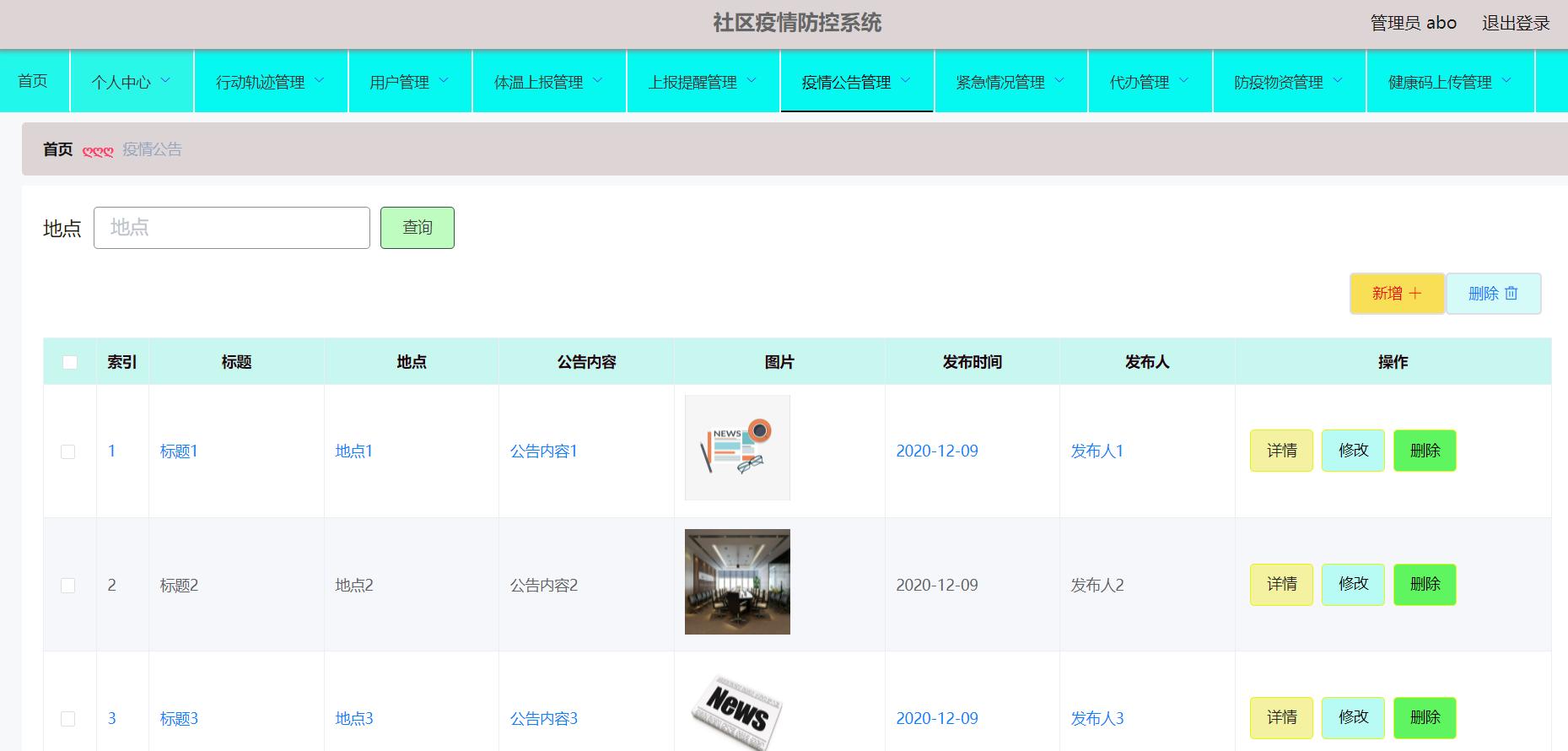Viewport: 1568px width, 751px height.
Task: Click the news thumbnail in row 1
Action: tap(737, 448)
